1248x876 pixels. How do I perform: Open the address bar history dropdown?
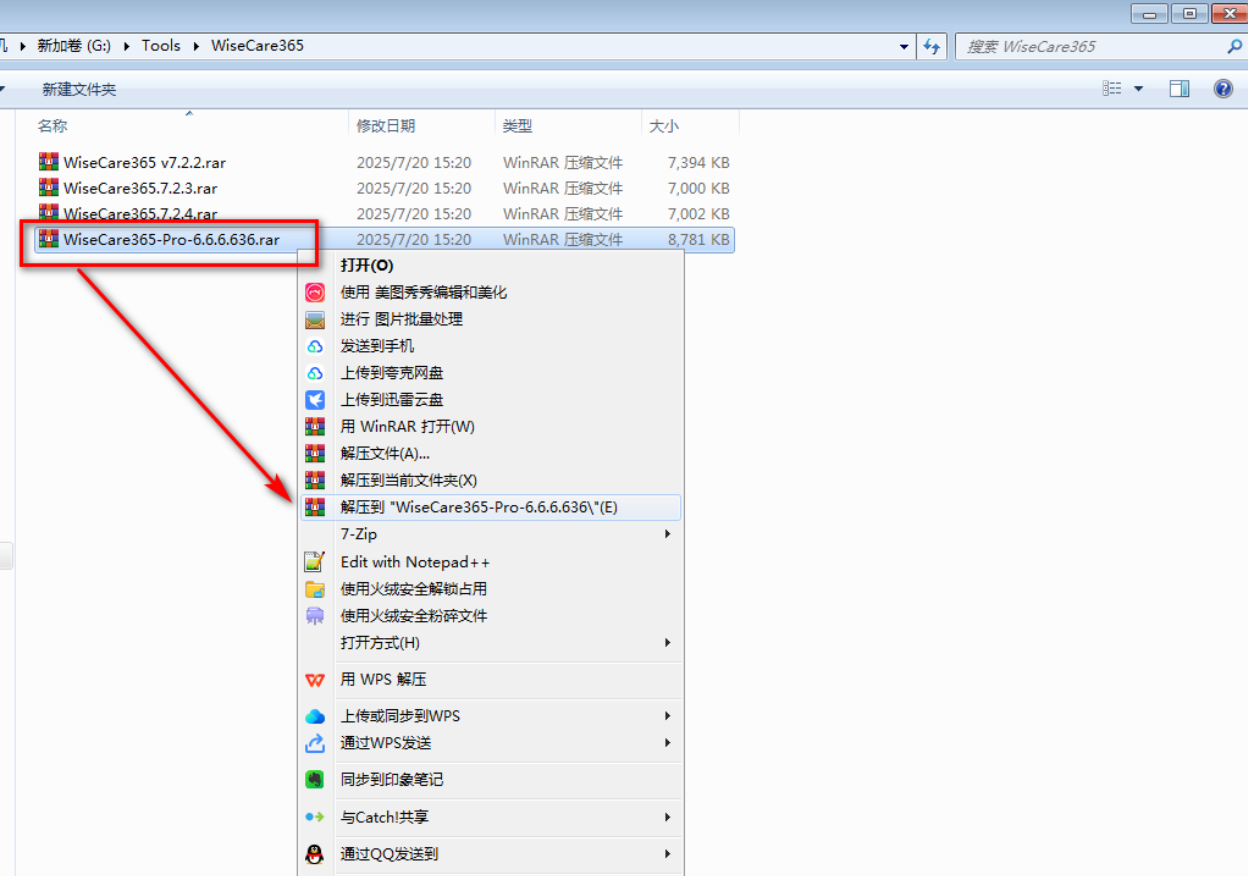click(x=905, y=46)
